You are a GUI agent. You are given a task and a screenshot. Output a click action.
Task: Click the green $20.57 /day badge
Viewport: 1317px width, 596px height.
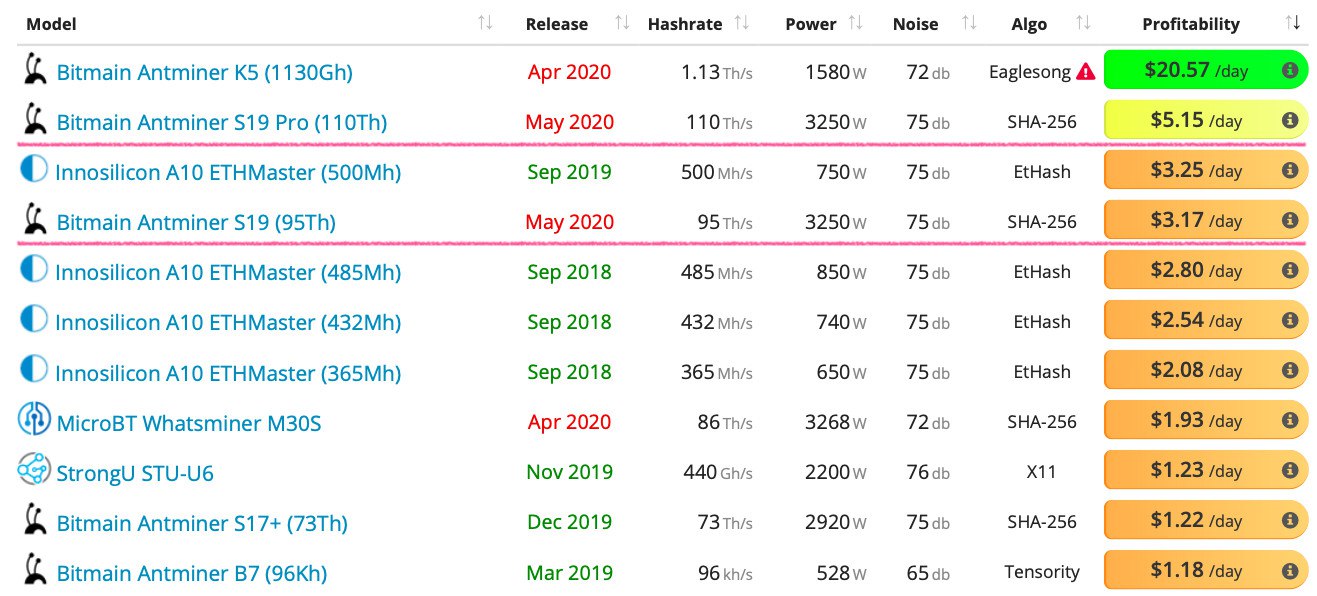point(1195,71)
